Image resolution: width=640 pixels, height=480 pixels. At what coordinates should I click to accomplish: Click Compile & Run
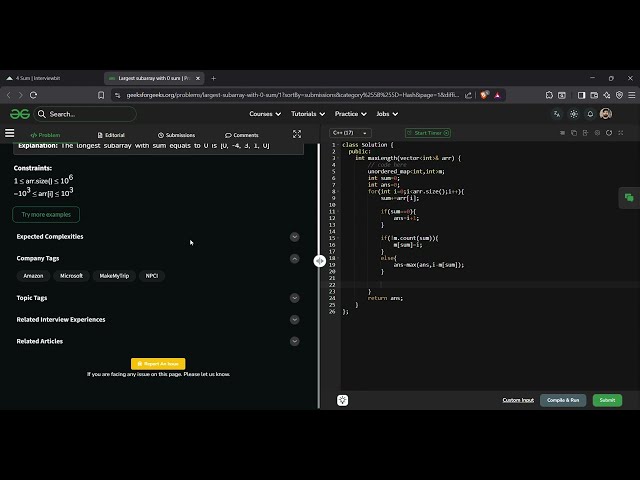563,400
